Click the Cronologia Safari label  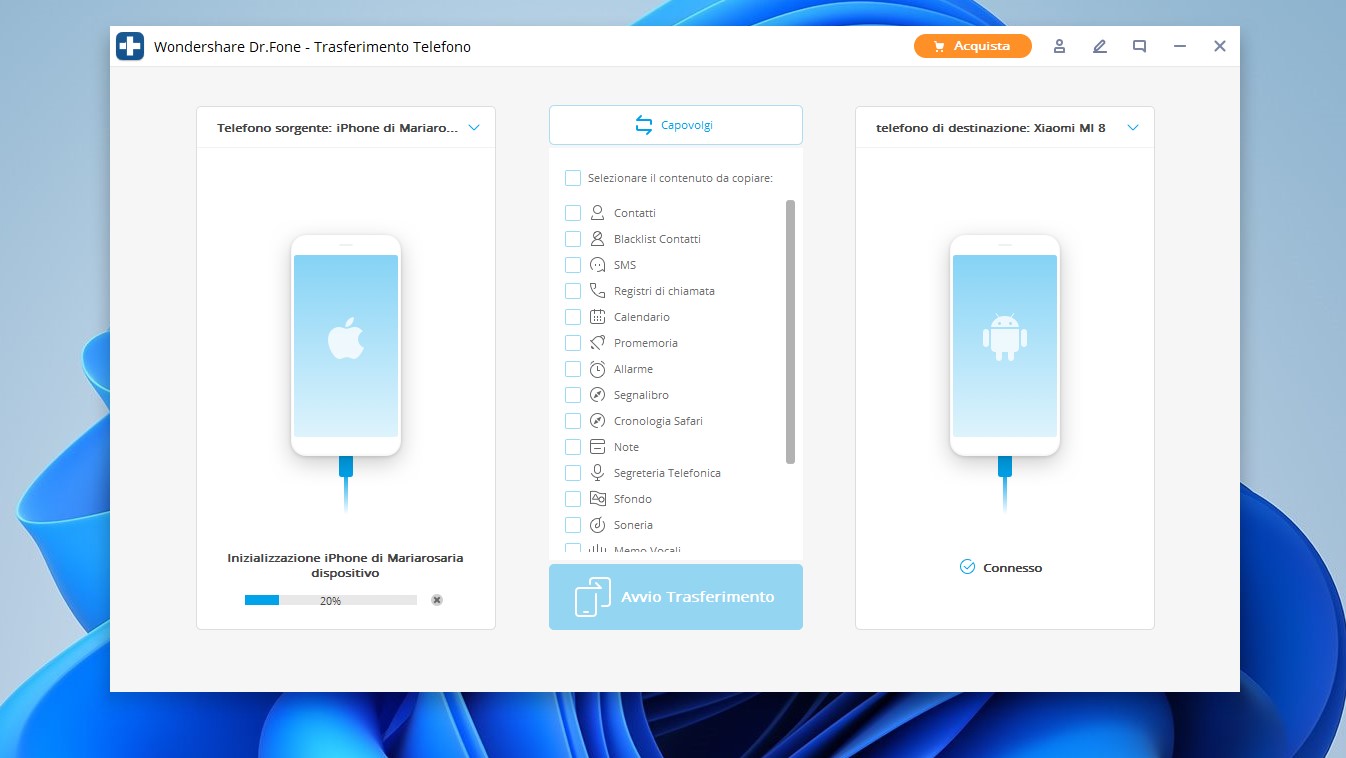click(658, 421)
